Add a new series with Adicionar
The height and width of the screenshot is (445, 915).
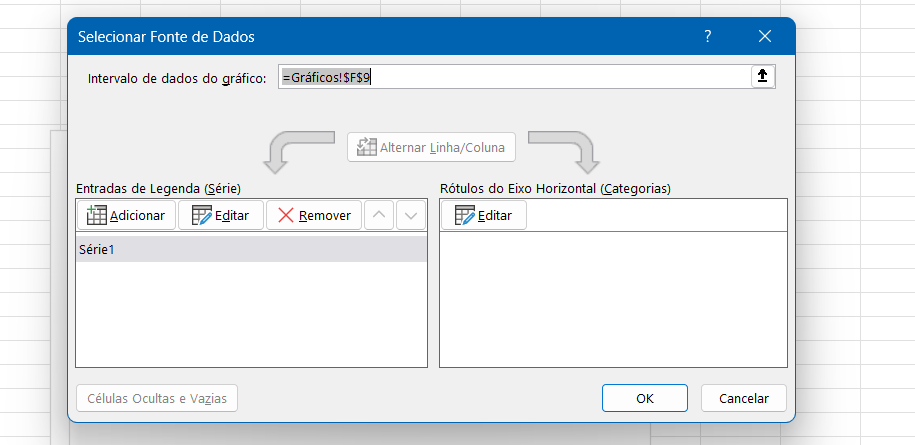click(x=126, y=215)
